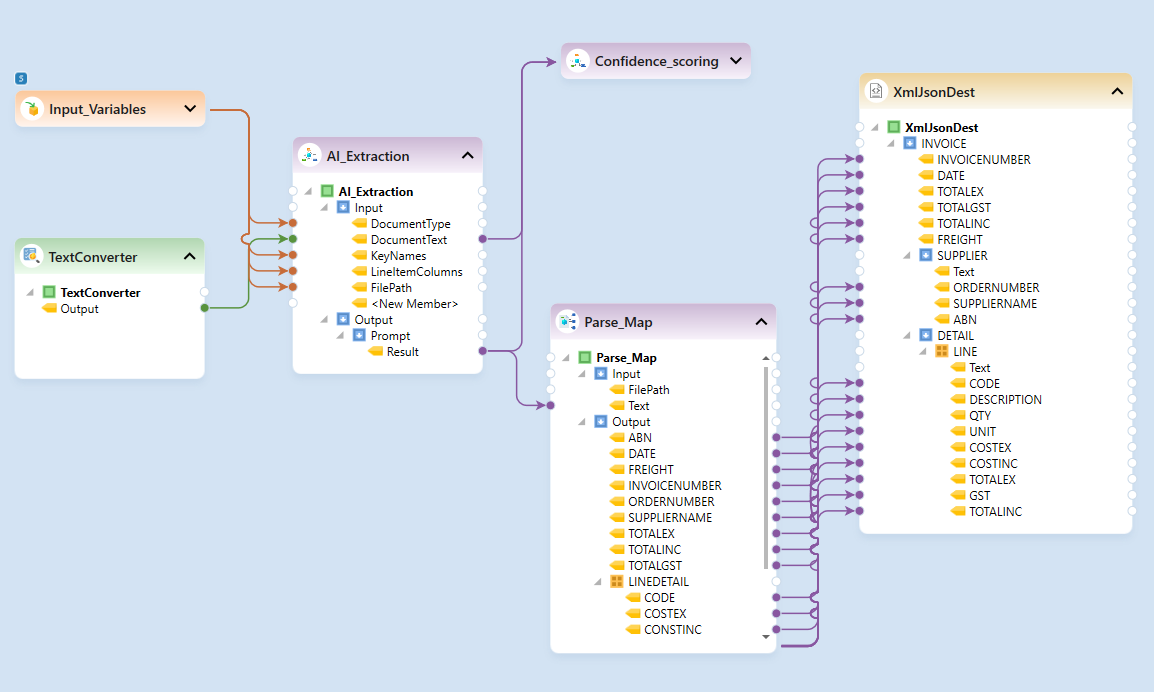
Task: Select the Output field under TextConverter
Action: pyautogui.click(x=79, y=308)
